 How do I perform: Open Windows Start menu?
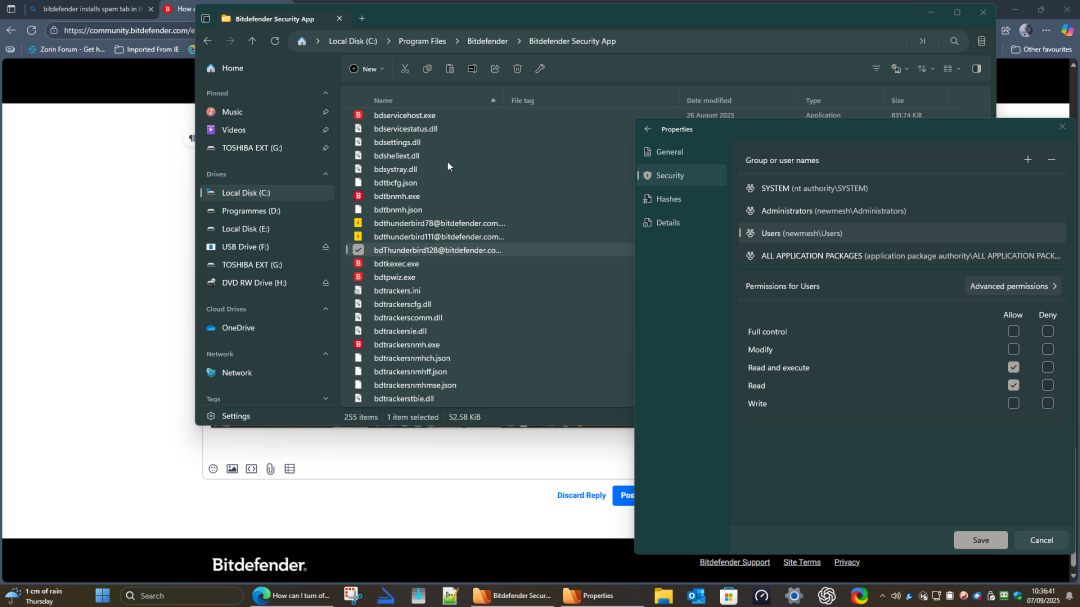point(103,595)
